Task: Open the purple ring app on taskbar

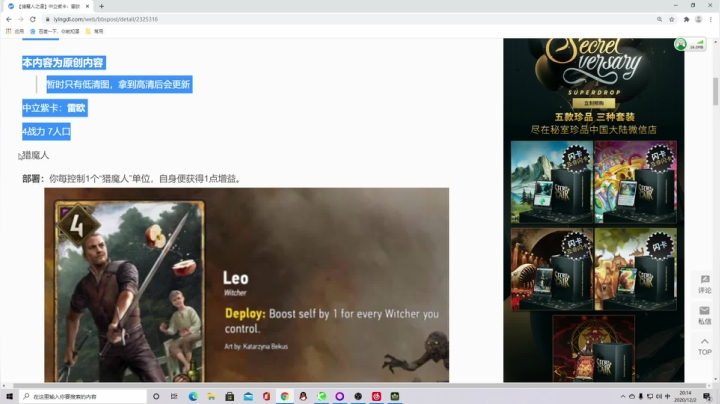Action: coord(340,396)
